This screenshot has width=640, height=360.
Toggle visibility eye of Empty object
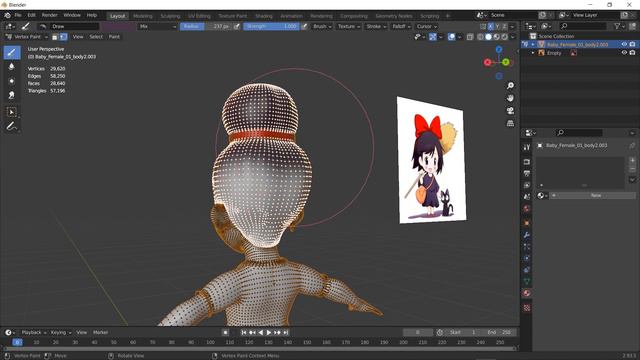[624, 53]
